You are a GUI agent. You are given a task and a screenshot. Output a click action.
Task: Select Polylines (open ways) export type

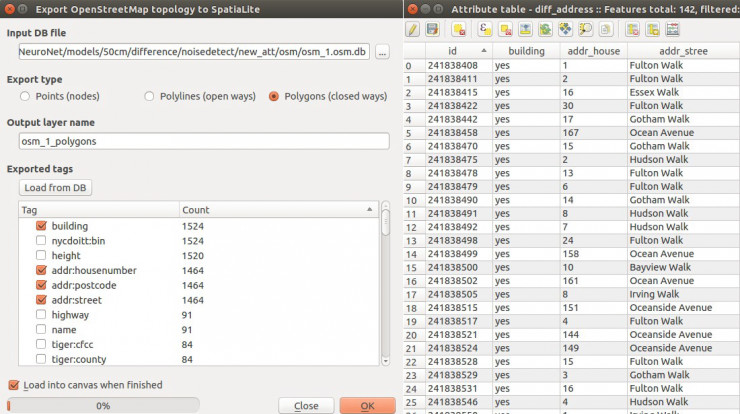pos(149,96)
